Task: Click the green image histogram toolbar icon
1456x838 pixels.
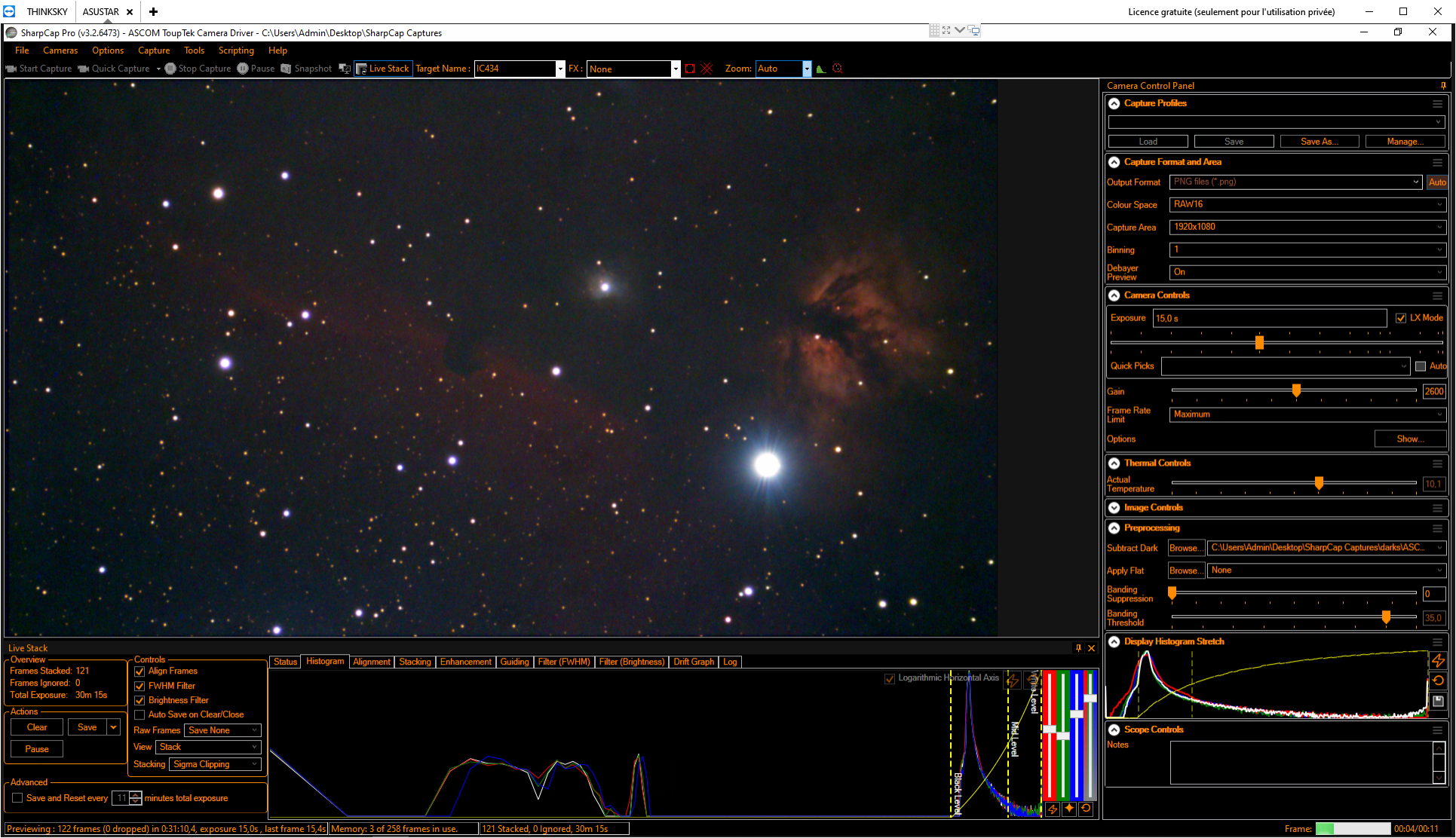Action: pos(821,69)
